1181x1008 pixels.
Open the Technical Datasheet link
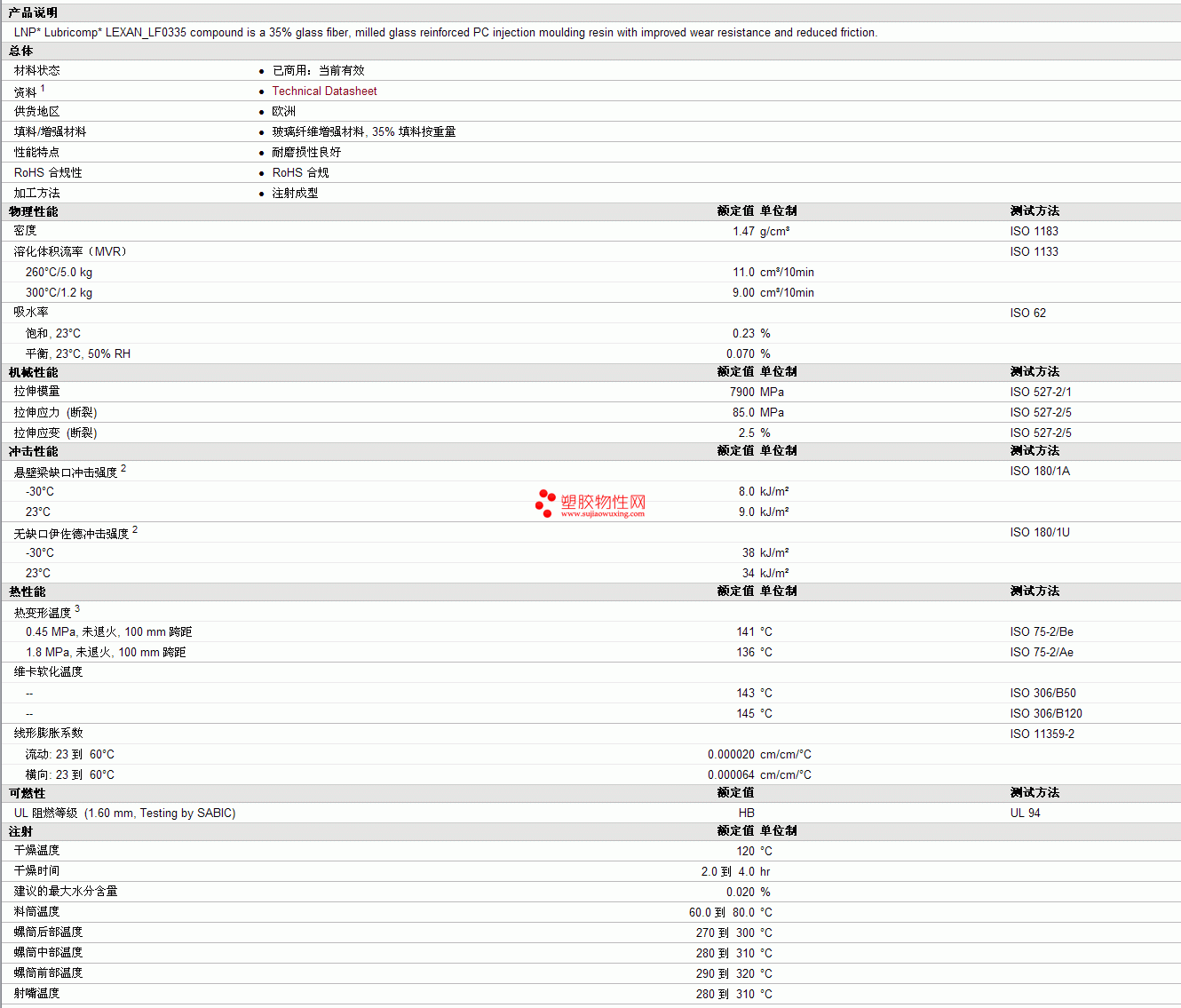324,91
